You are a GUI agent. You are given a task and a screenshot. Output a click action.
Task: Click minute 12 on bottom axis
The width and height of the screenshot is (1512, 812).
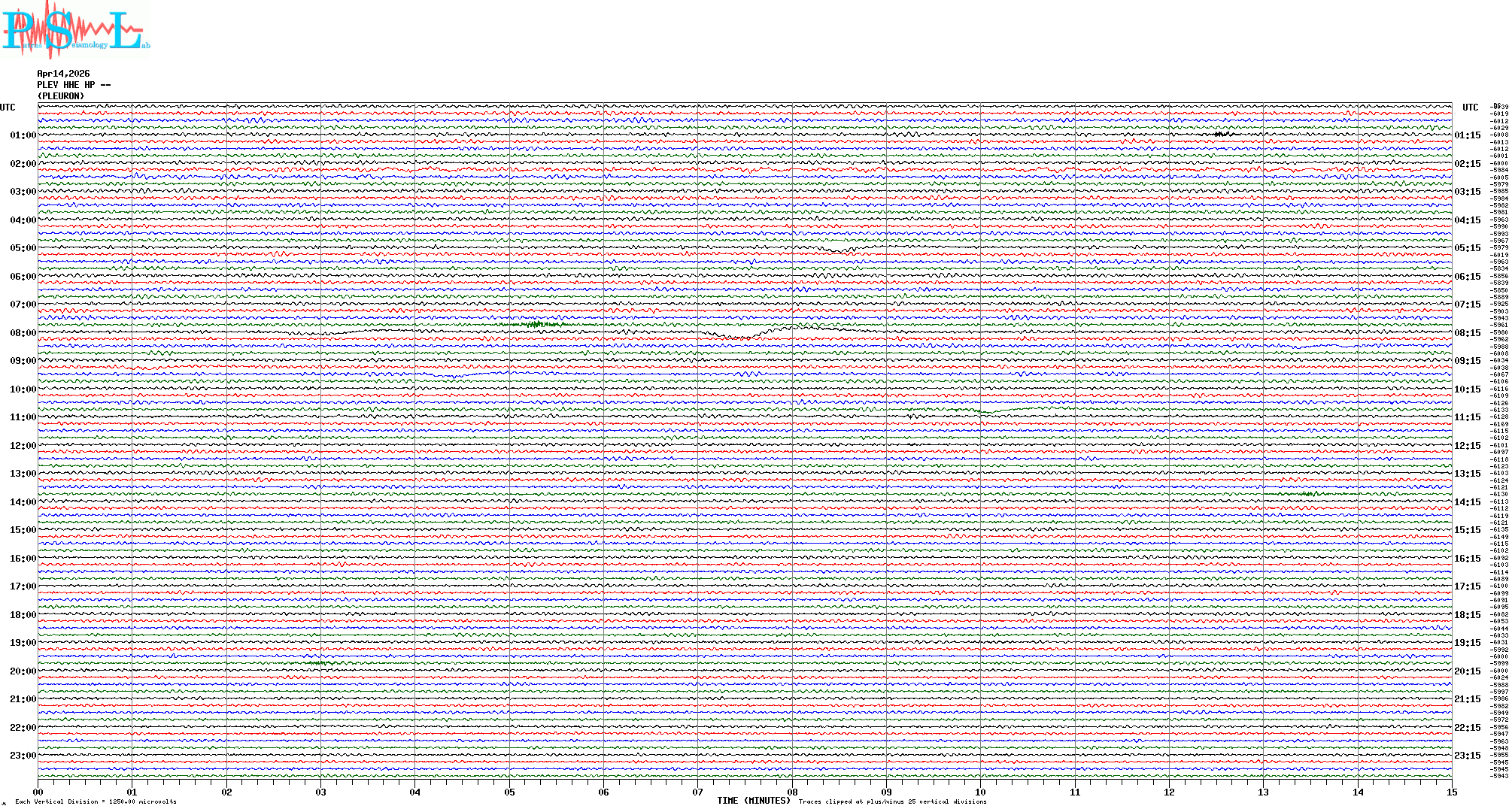[1169, 792]
